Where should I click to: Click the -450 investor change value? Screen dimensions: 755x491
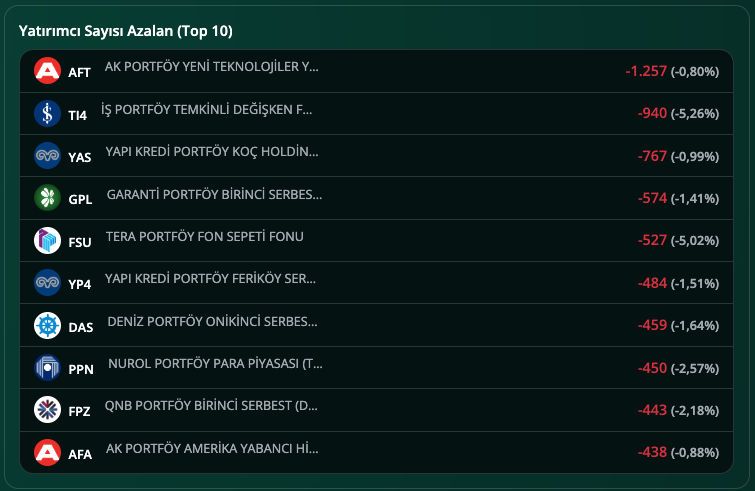point(652,368)
